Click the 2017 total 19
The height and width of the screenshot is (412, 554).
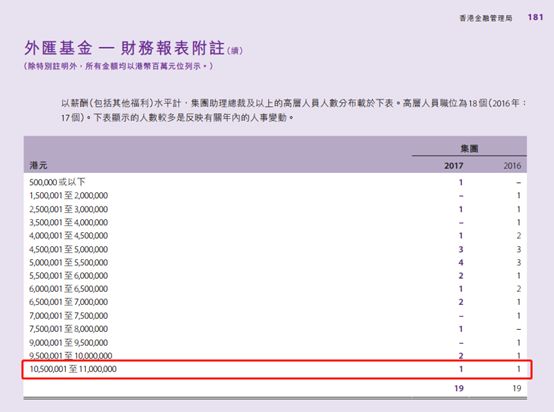pyautogui.click(x=459, y=388)
